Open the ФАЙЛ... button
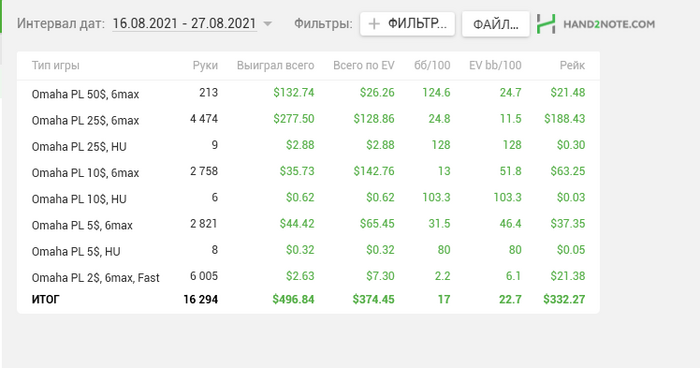The width and height of the screenshot is (700, 368). [x=496, y=24]
